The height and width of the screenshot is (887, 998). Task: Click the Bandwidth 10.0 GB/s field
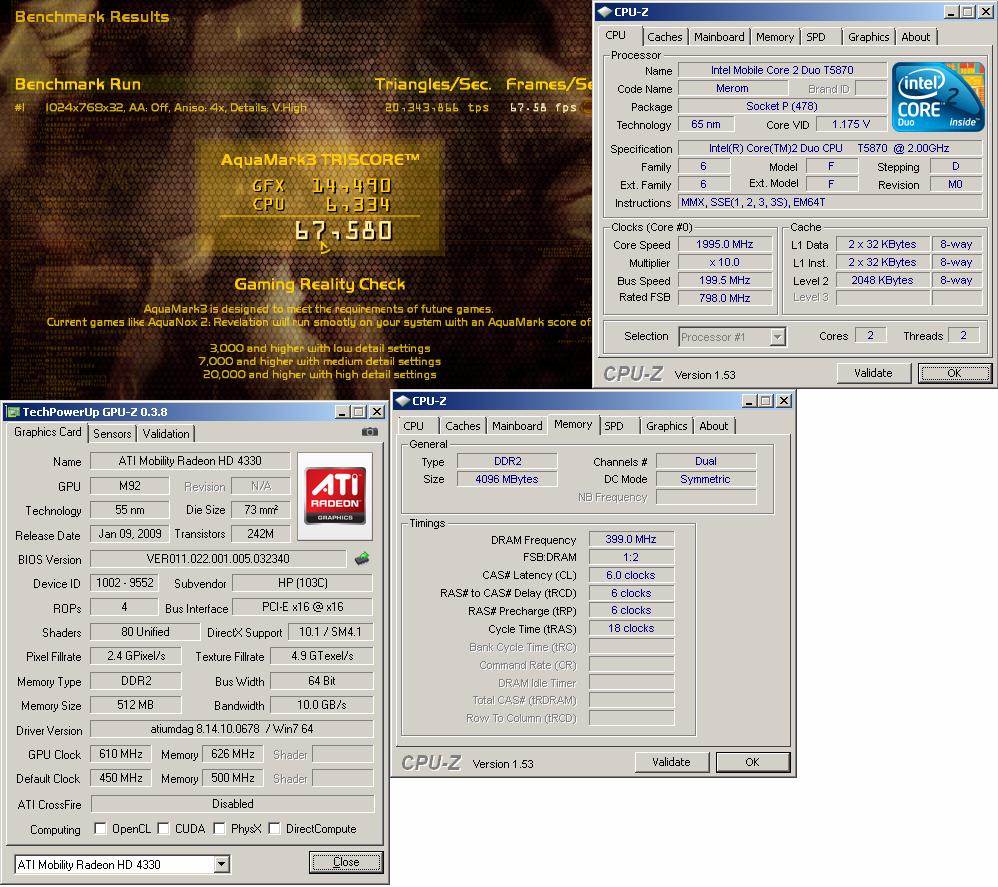click(321, 705)
